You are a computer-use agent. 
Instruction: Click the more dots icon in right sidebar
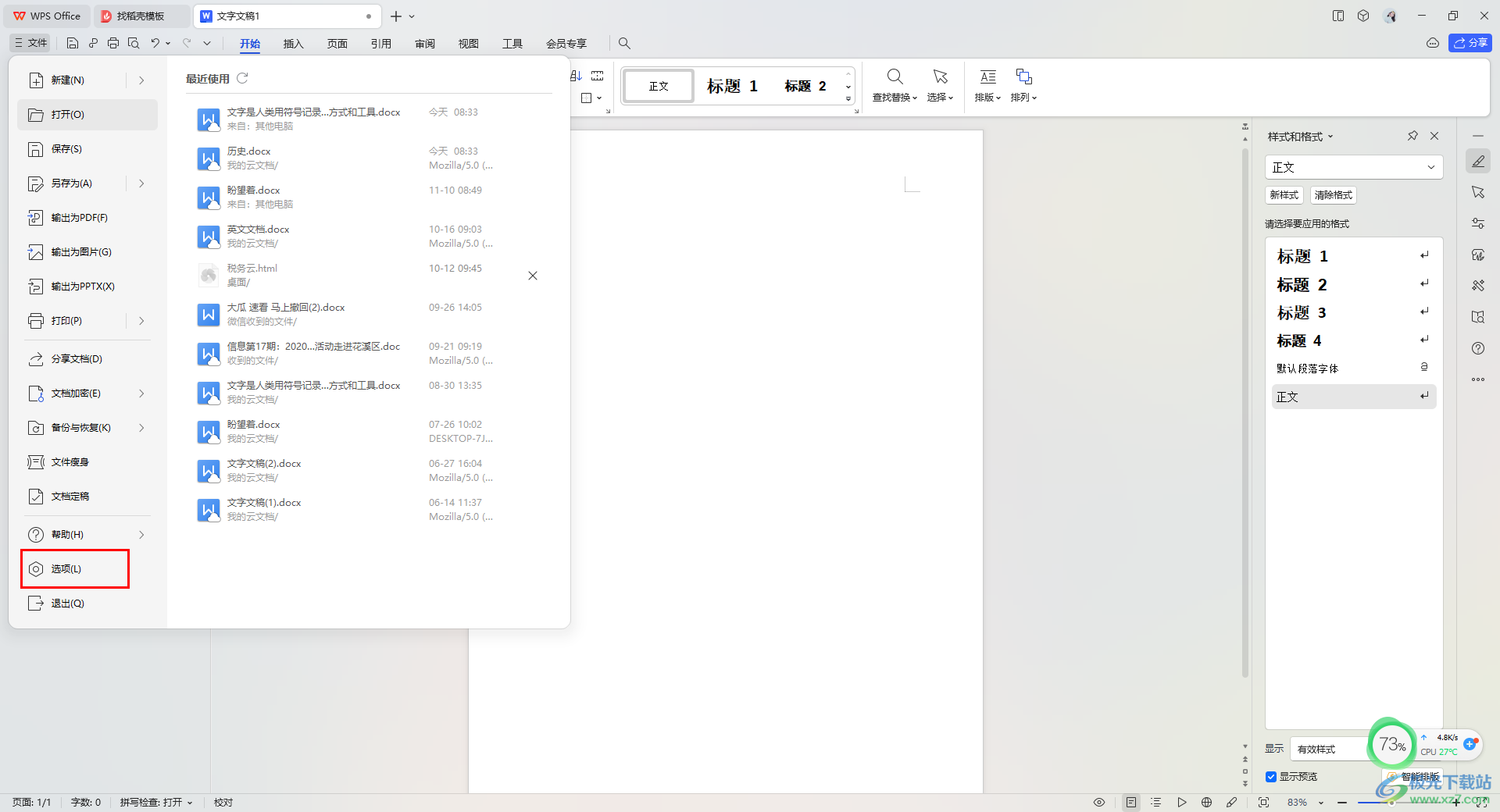[1478, 379]
